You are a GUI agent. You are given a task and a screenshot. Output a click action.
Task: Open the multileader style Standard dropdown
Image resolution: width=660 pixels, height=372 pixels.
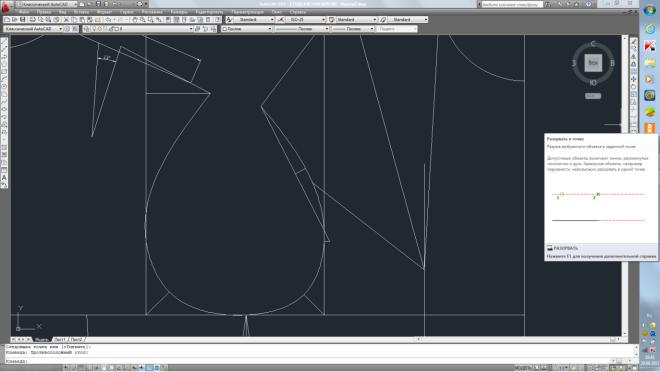click(407, 20)
